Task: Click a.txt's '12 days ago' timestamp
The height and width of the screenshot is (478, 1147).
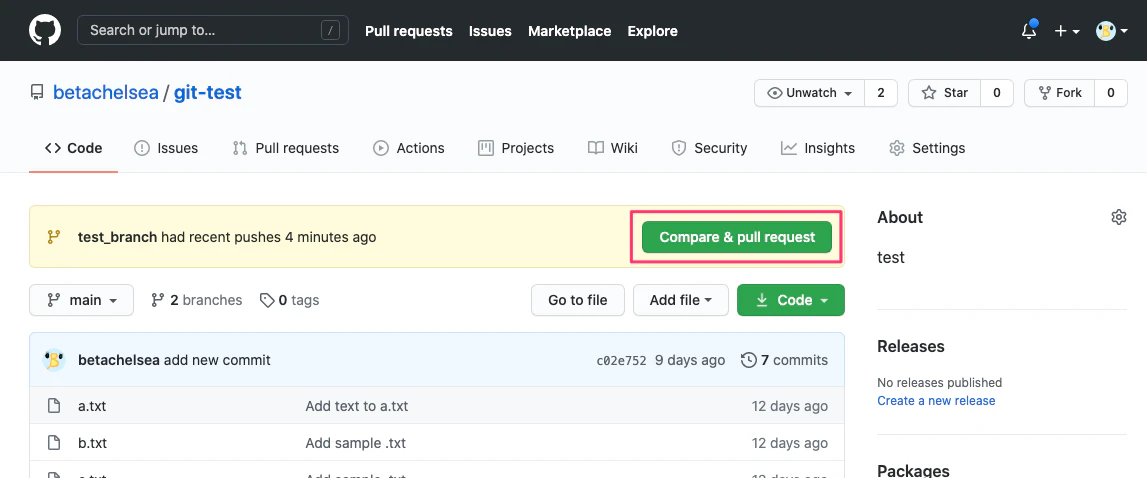Action: click(790, 406)
